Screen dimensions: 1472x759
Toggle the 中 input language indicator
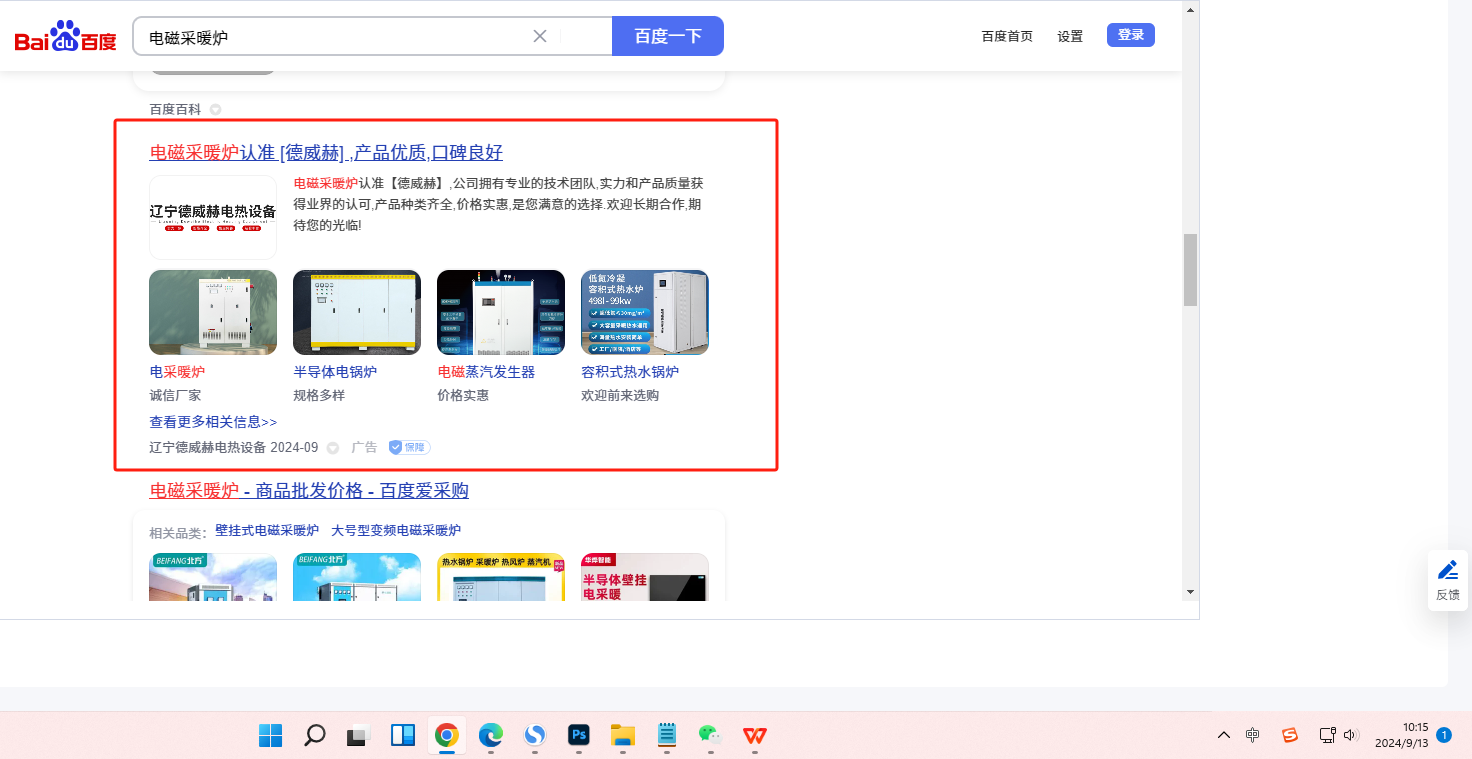tap(1253, 736)
